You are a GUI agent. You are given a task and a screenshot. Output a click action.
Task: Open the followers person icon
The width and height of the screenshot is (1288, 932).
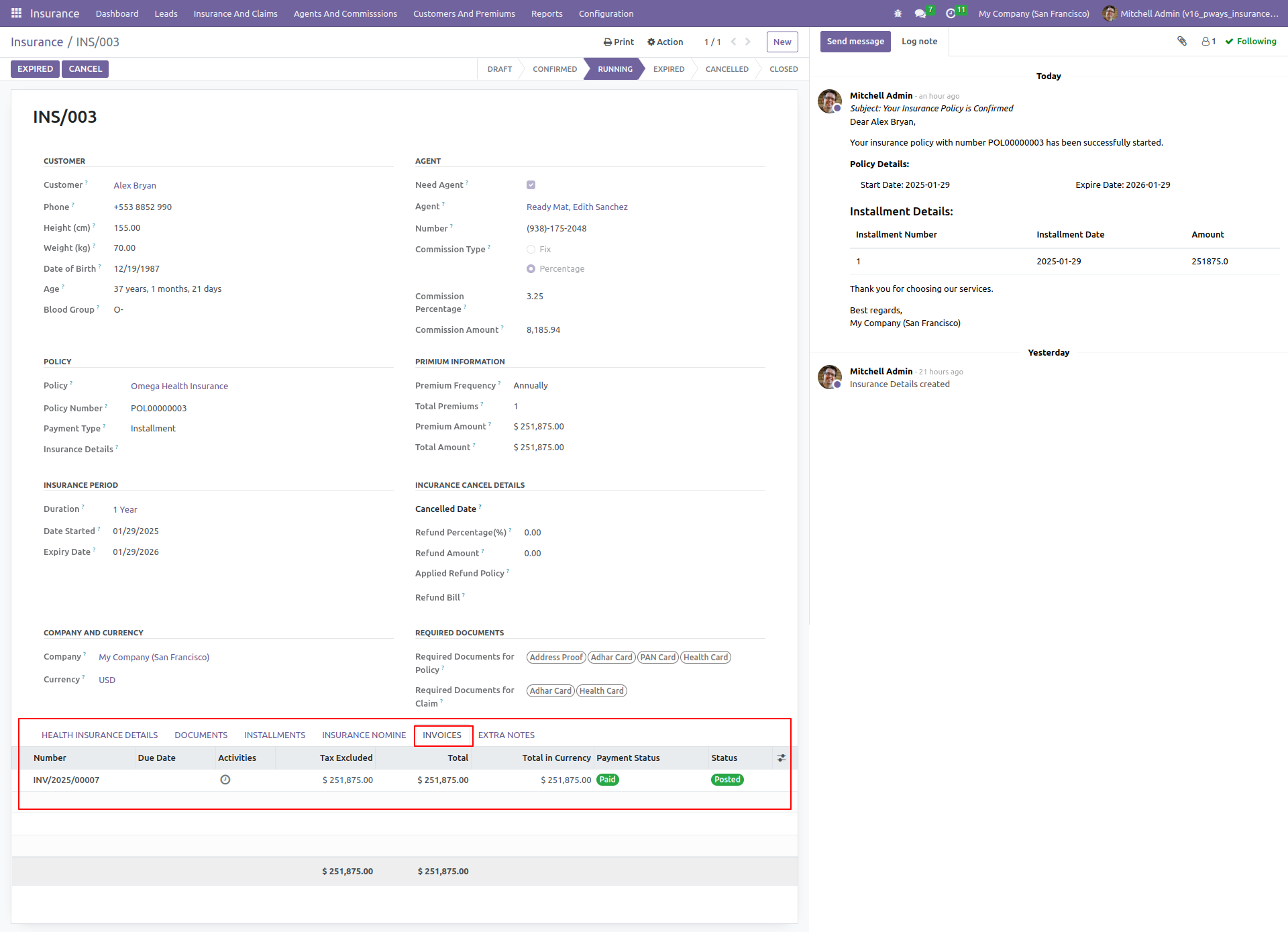point(1208,42)
